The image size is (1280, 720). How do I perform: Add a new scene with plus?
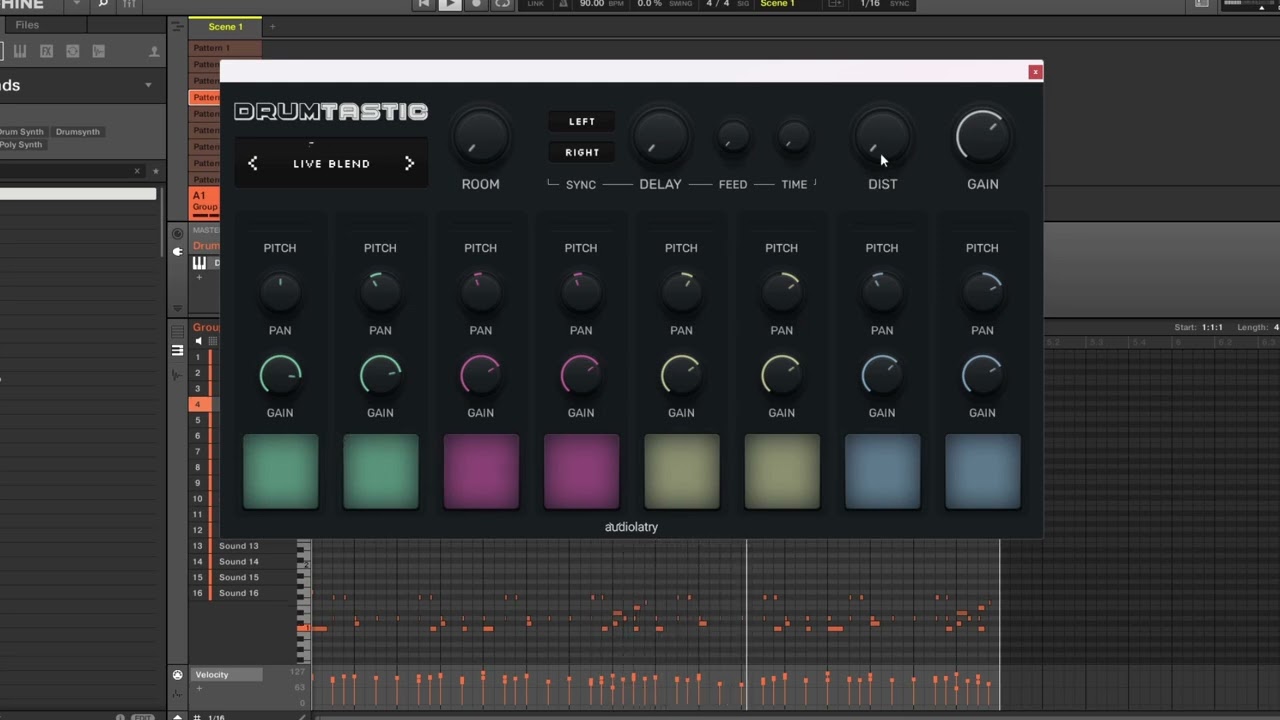pyautogui.click(x=271, y=27)
